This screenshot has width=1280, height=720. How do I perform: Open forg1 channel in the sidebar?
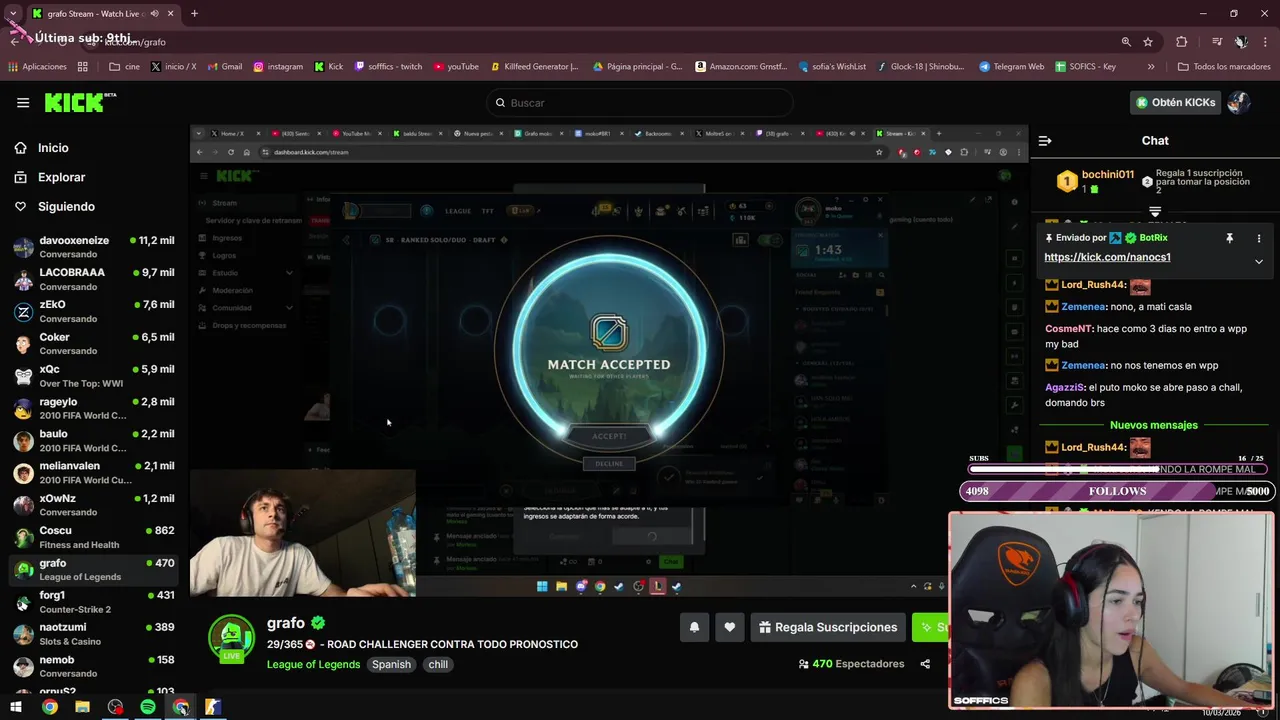tap(94, 601)
